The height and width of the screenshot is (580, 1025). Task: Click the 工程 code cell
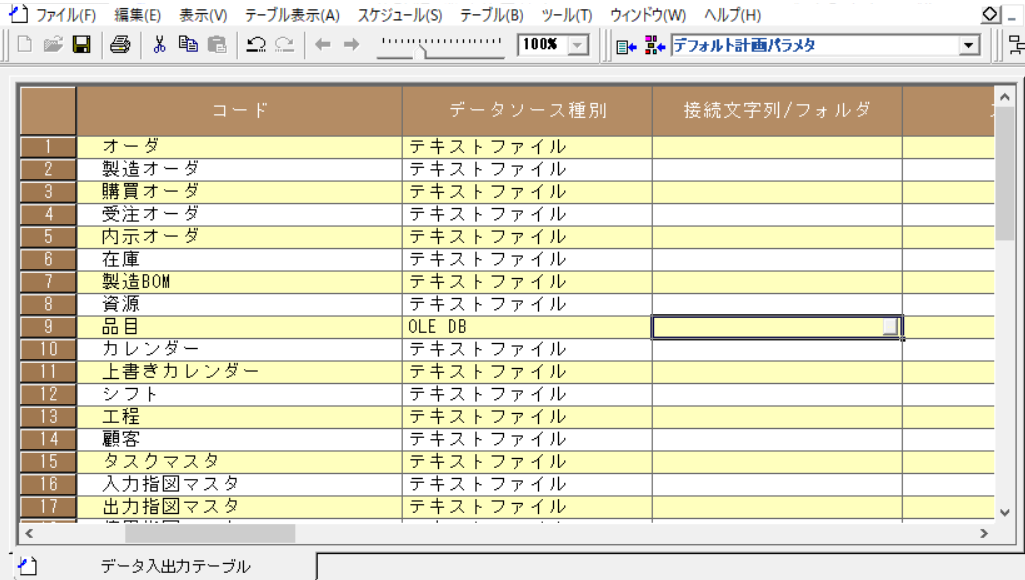point(239,416)
